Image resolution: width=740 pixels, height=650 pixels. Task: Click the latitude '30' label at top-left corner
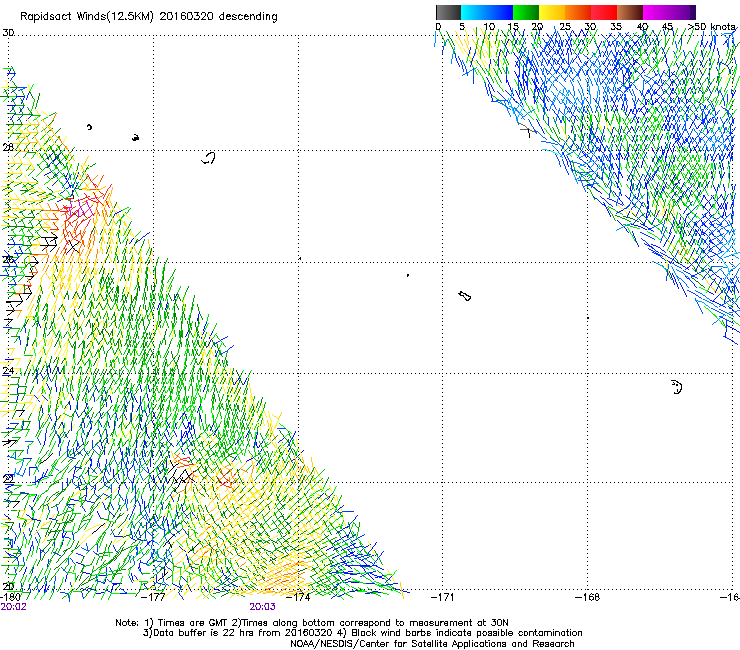[x=8, y=33]
